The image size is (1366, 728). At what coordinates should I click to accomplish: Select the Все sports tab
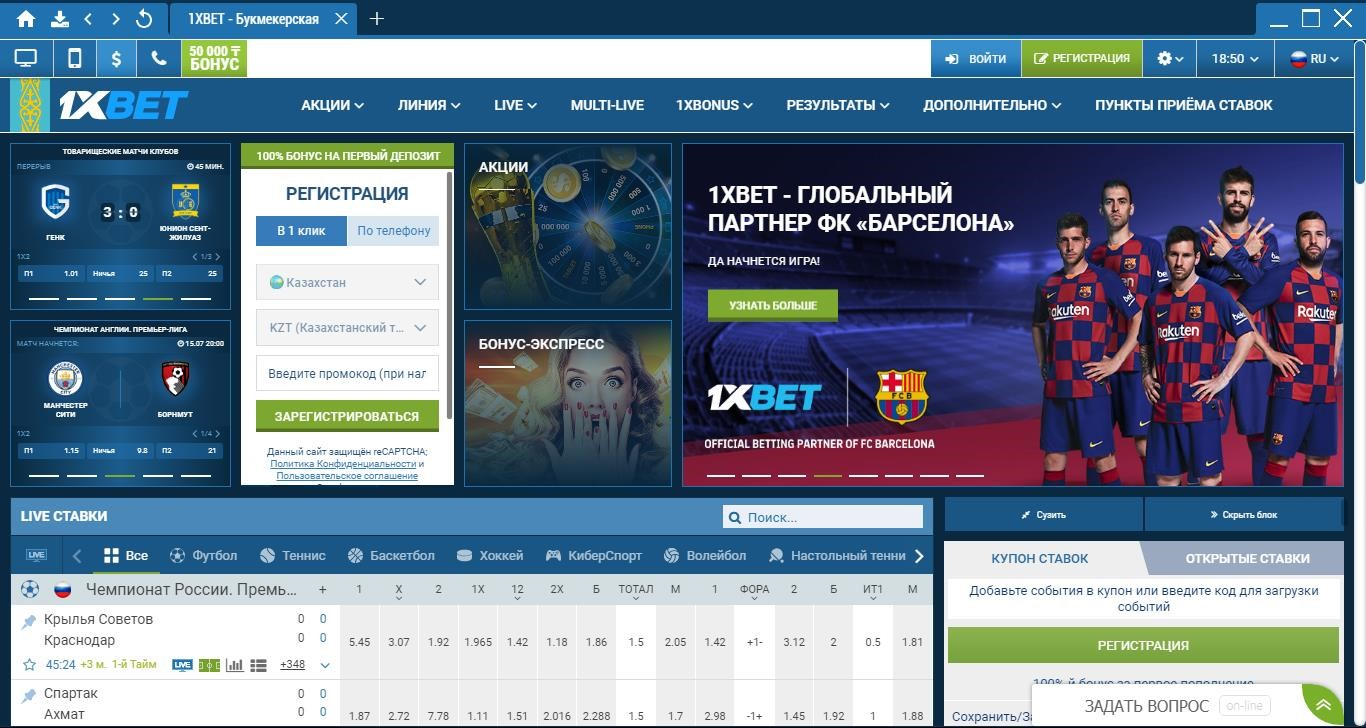coord(126,556)
